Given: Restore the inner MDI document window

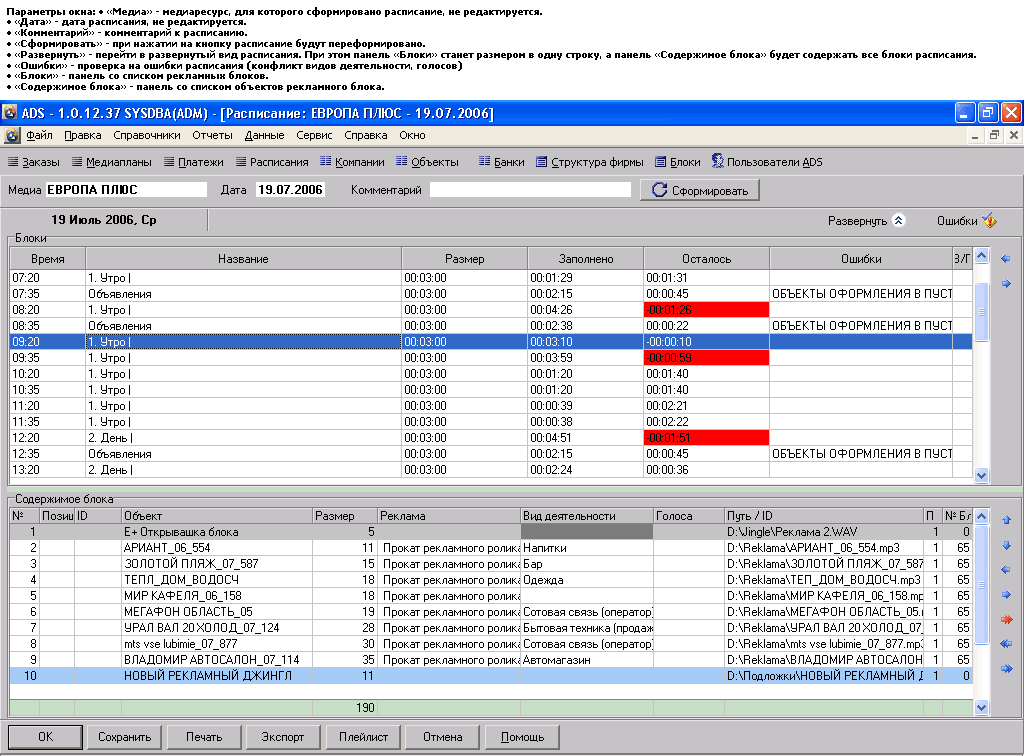Looking at the screenshot, I should 994,135.
